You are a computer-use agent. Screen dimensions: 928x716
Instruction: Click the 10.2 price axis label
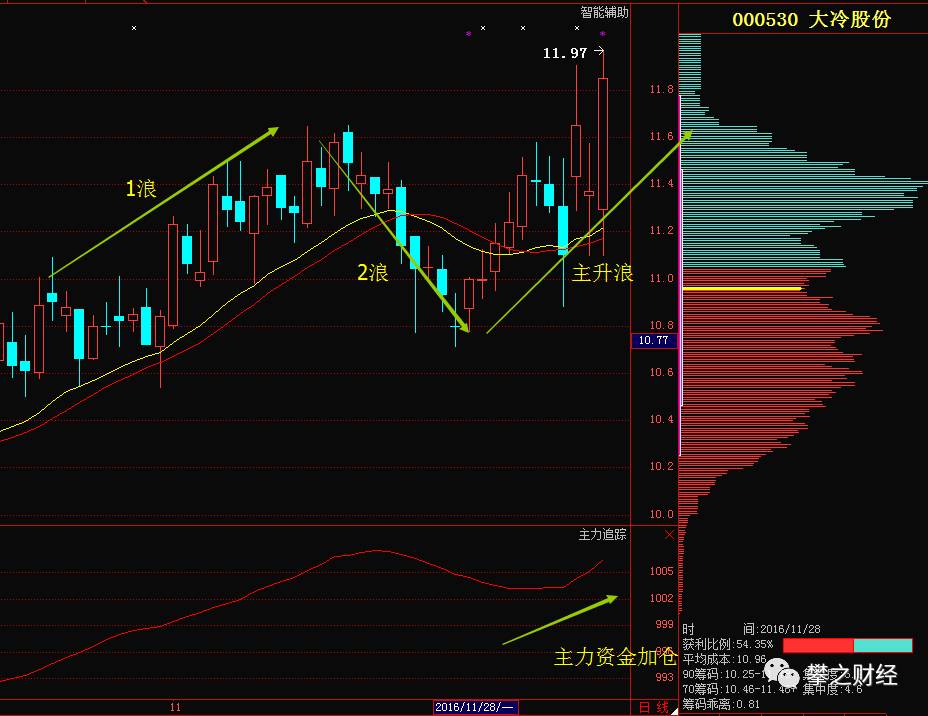pyautogui.click(x=662, y=466)
